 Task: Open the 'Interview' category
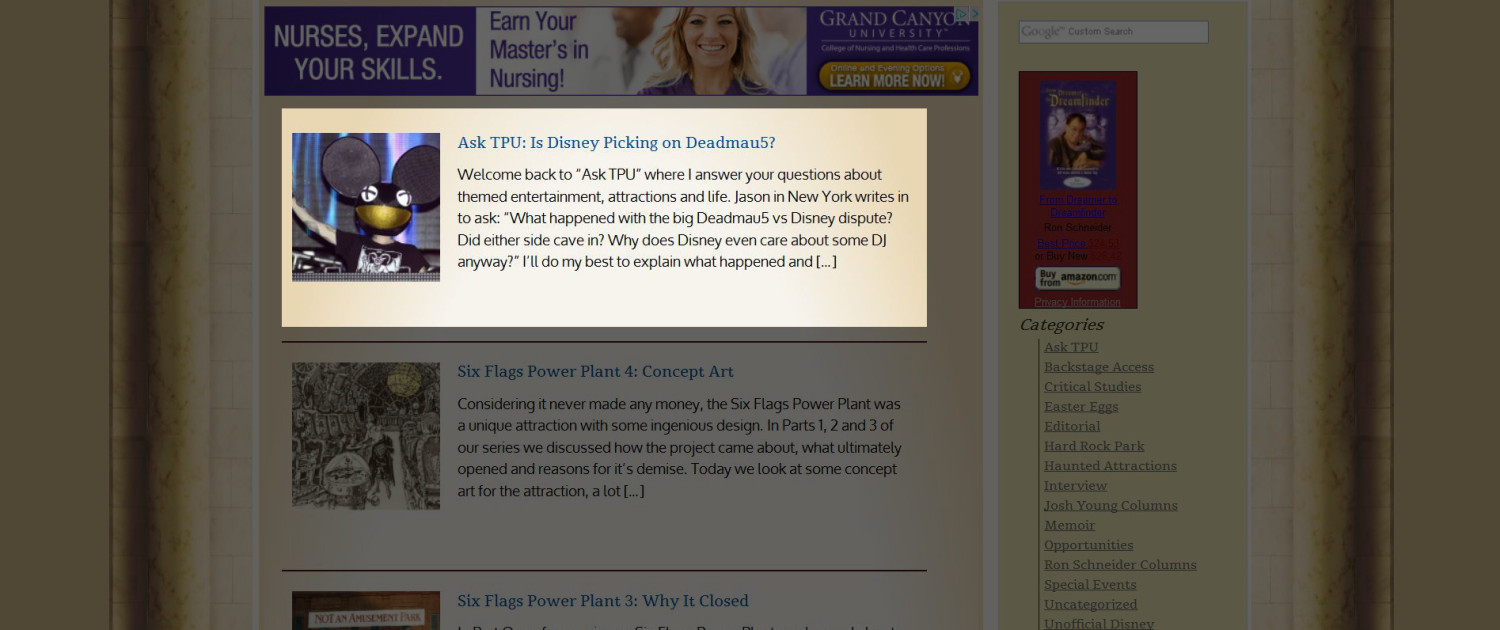(x=1075, y=486)
